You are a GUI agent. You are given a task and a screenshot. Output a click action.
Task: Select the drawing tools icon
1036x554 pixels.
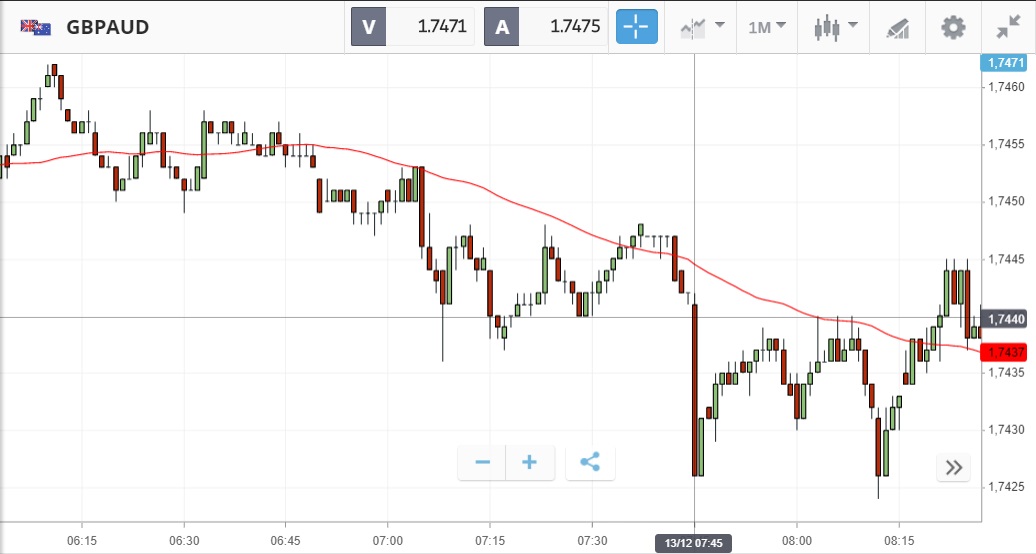pyautogui.click(x=897, y=27)
